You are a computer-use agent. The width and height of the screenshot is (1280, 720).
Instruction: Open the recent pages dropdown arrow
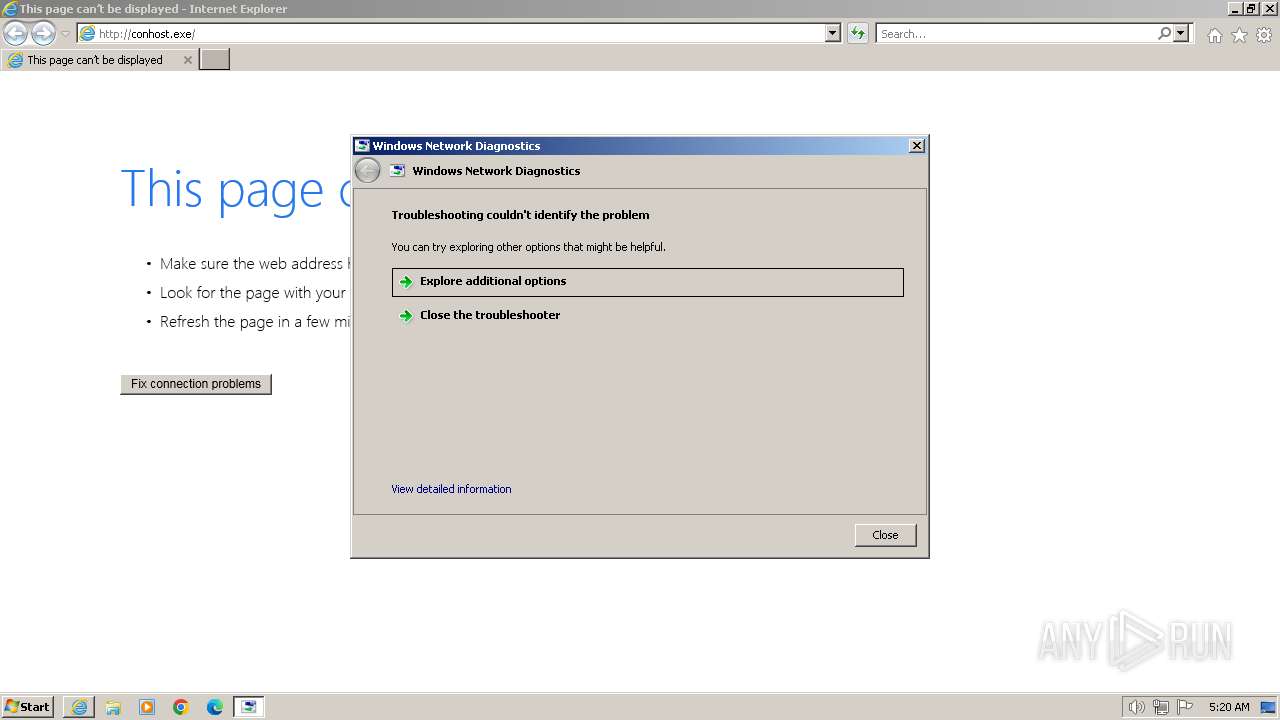click(65, 34)
